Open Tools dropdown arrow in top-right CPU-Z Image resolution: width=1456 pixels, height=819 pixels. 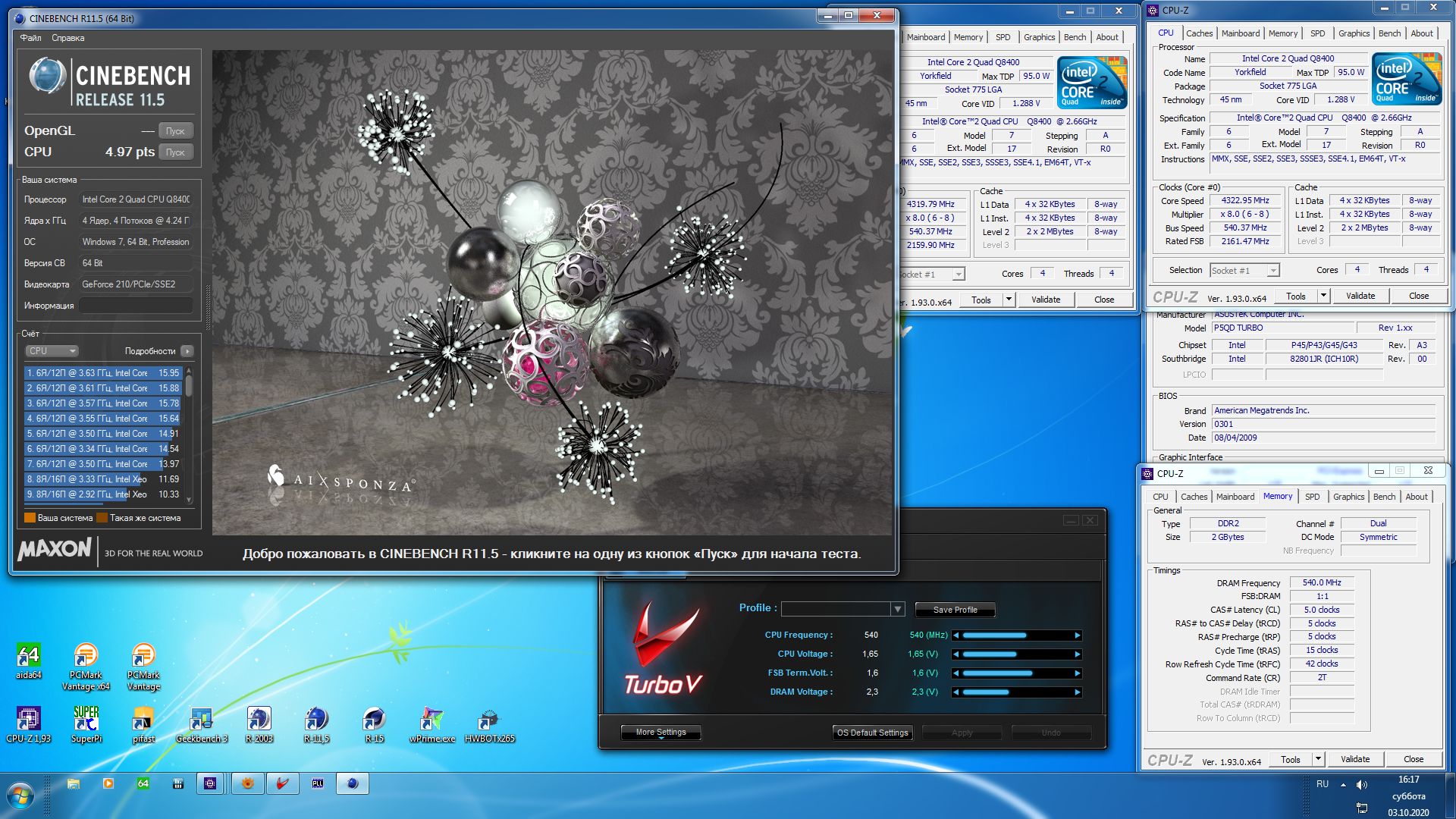tap(1323, 296)
